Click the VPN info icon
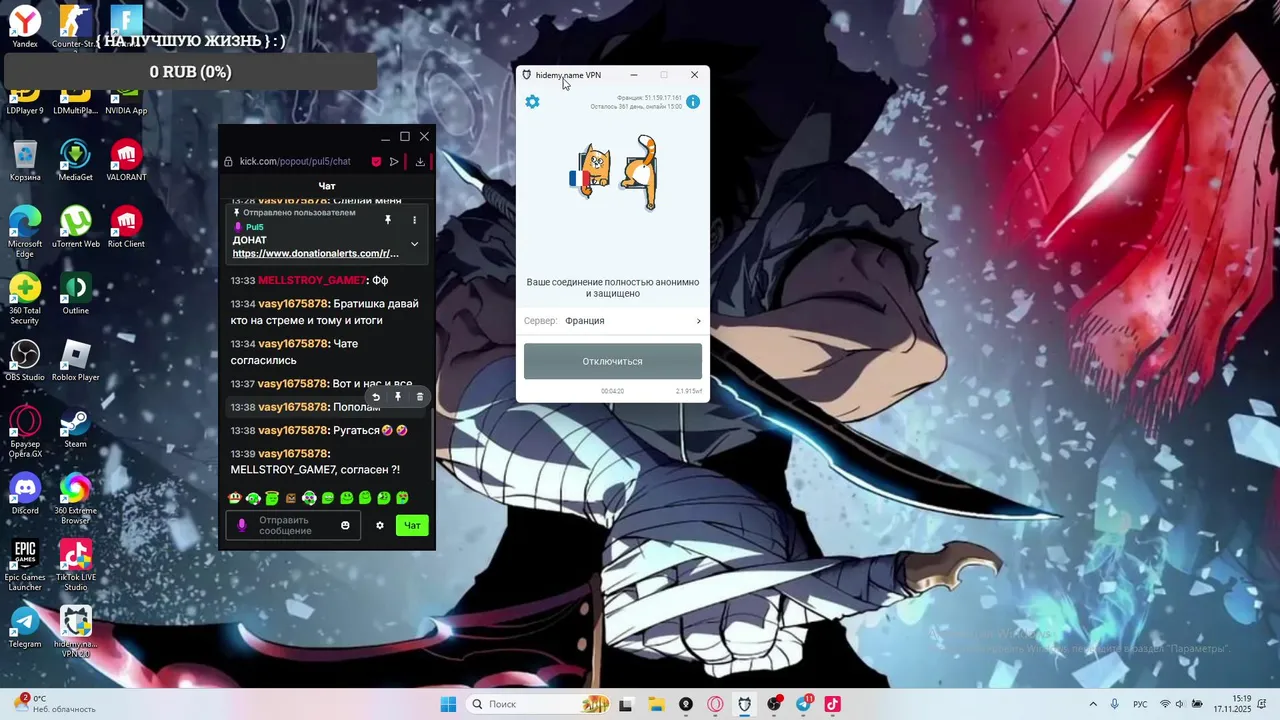Image resolution: width=1280 pixels, height=720 pixels. pyautogui.click(x=693, y=102)
